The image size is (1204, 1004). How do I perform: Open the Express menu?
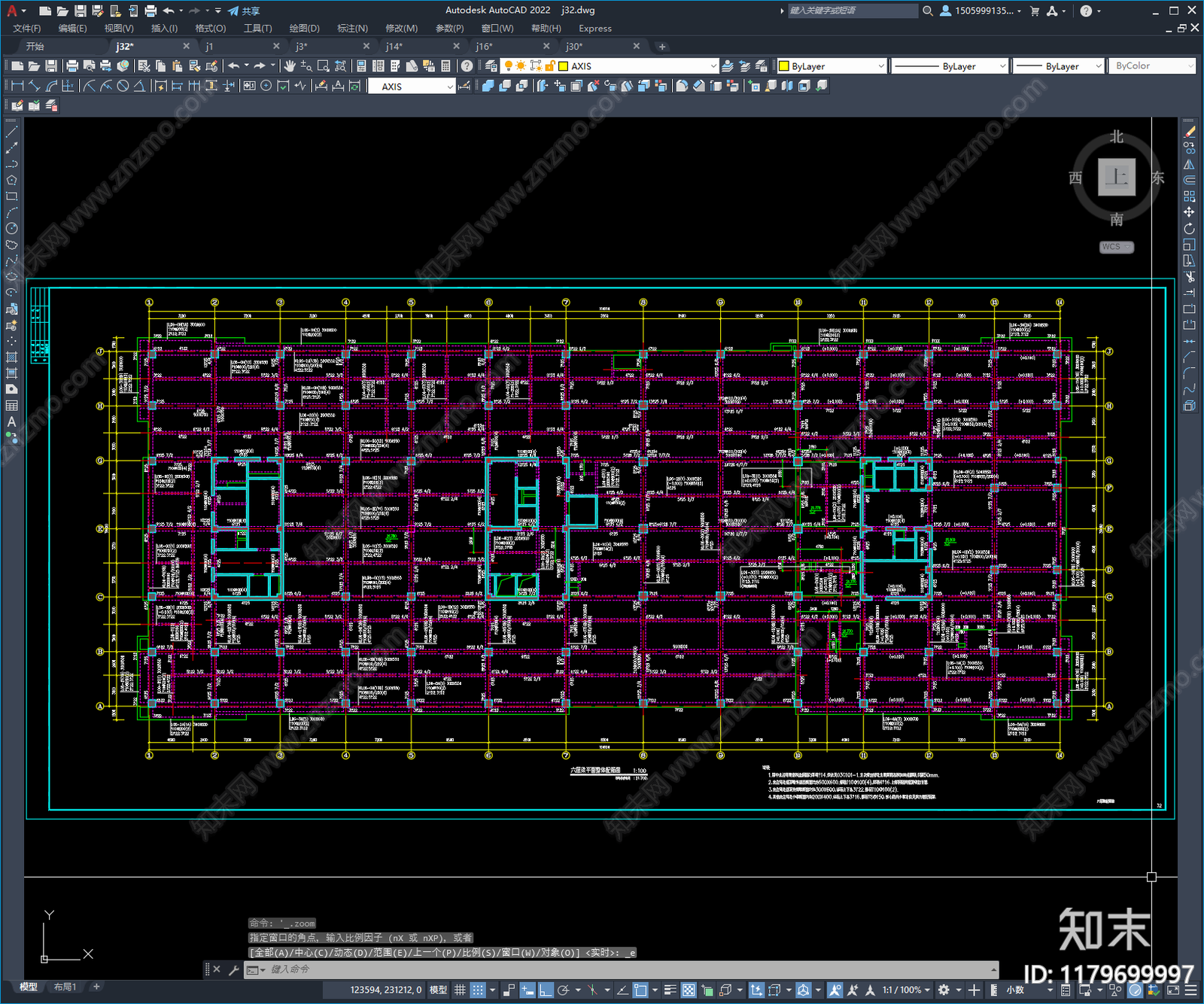pyautogui.click(x=595, y=29)
